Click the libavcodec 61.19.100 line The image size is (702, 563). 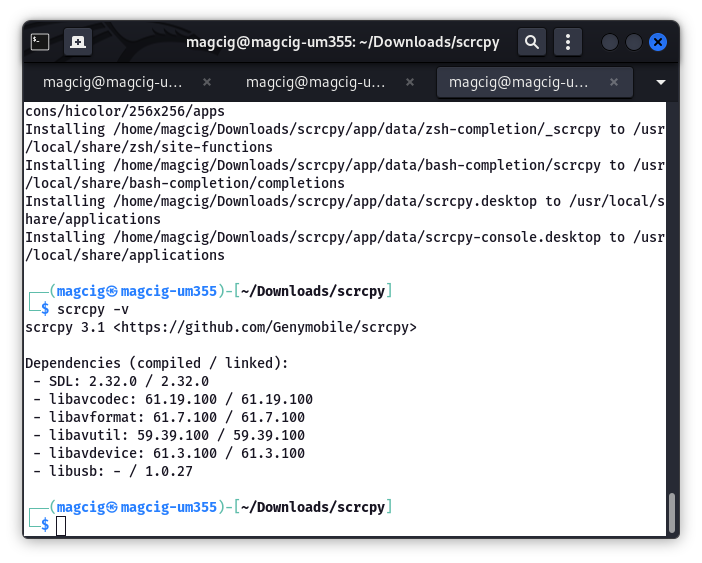pyautogui.click(x=173, y=399)
